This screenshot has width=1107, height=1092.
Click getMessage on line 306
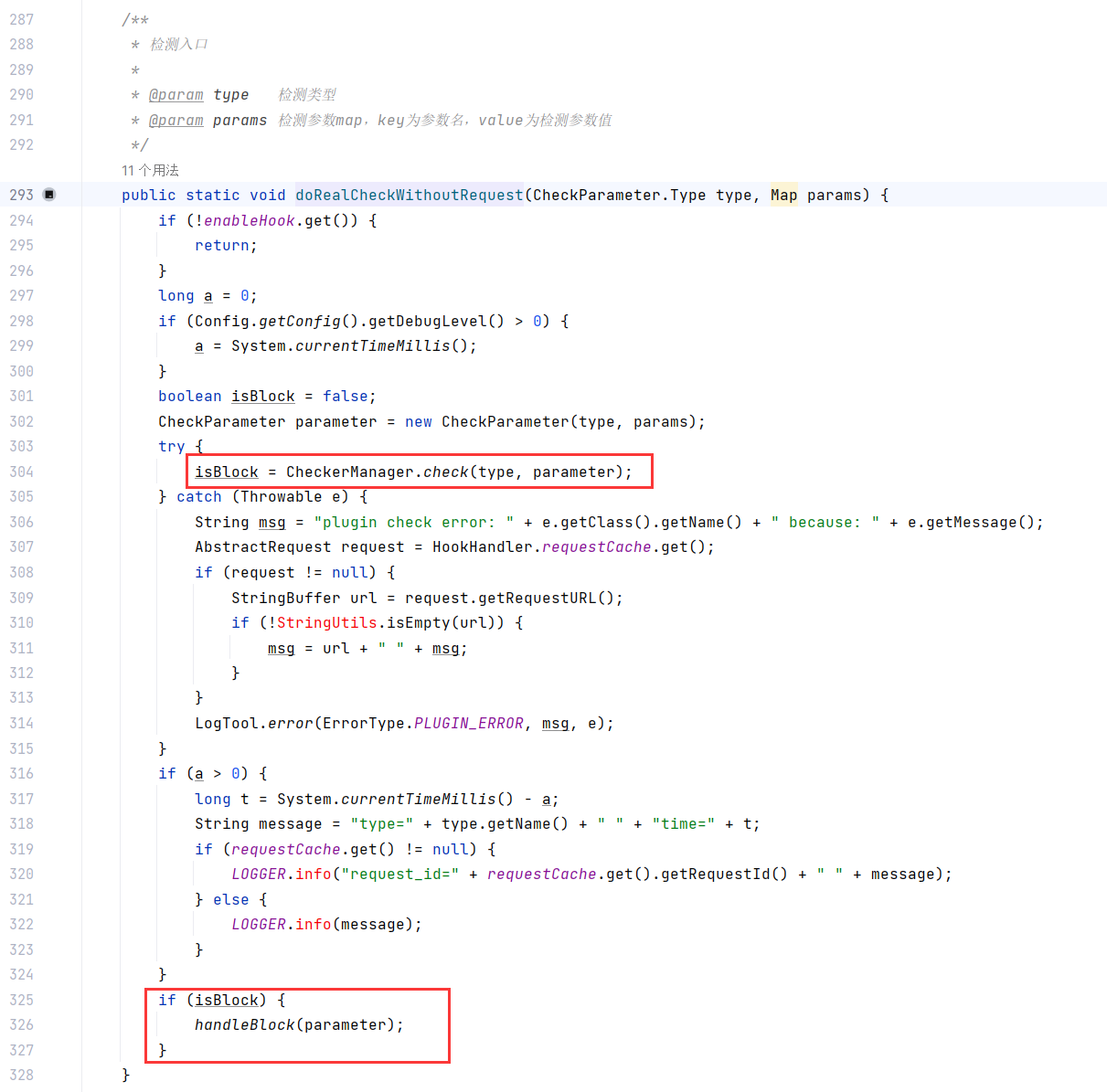click(x=972, y=522)
